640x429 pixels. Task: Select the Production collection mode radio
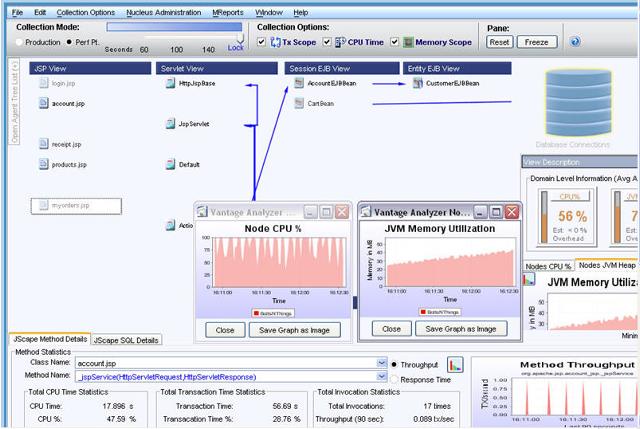[19, 42]
